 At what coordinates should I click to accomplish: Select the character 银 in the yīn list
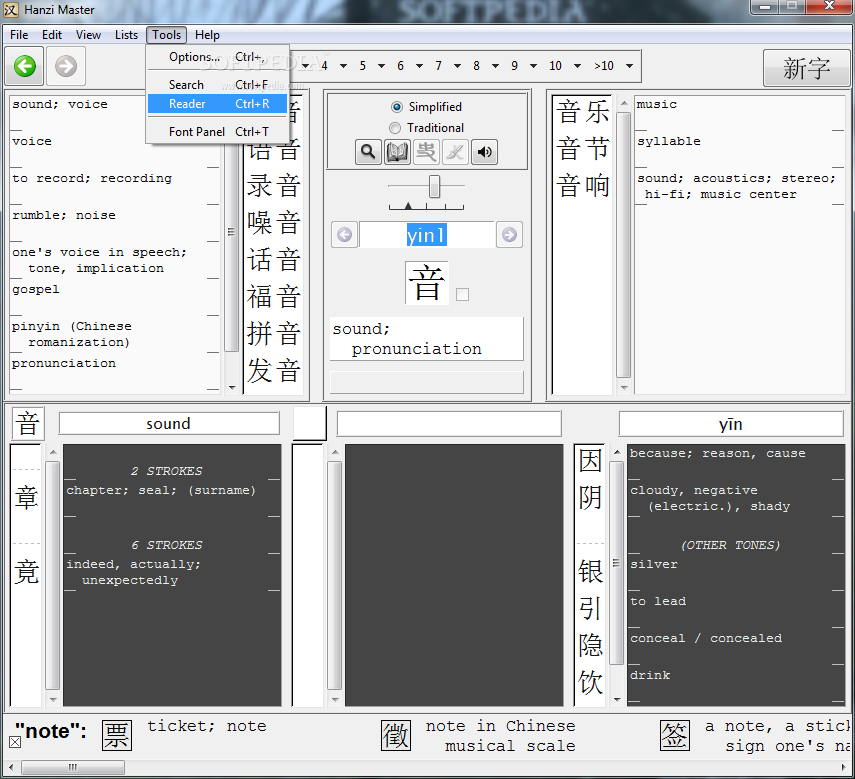590,572
